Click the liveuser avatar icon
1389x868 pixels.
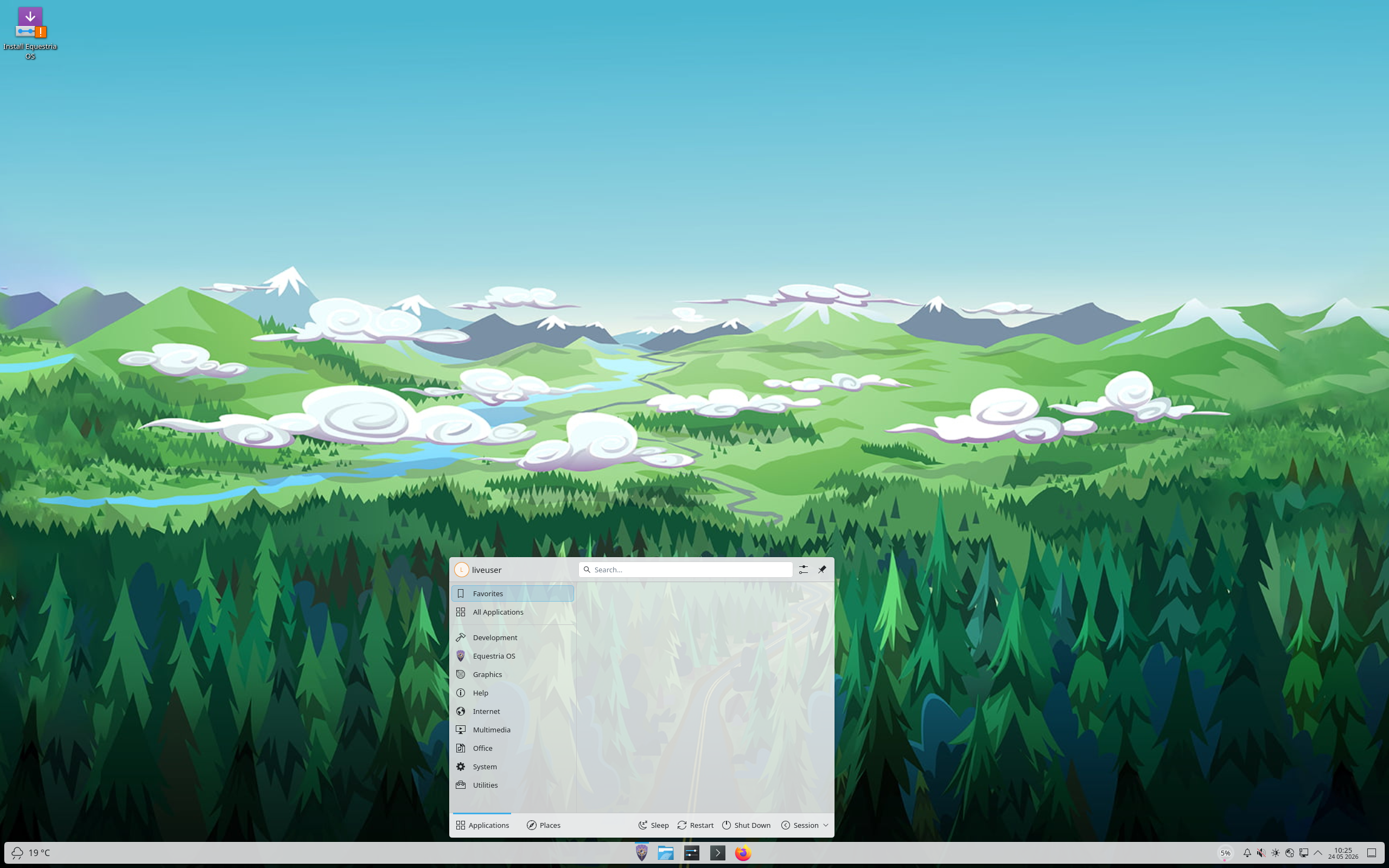coord(462,570)
